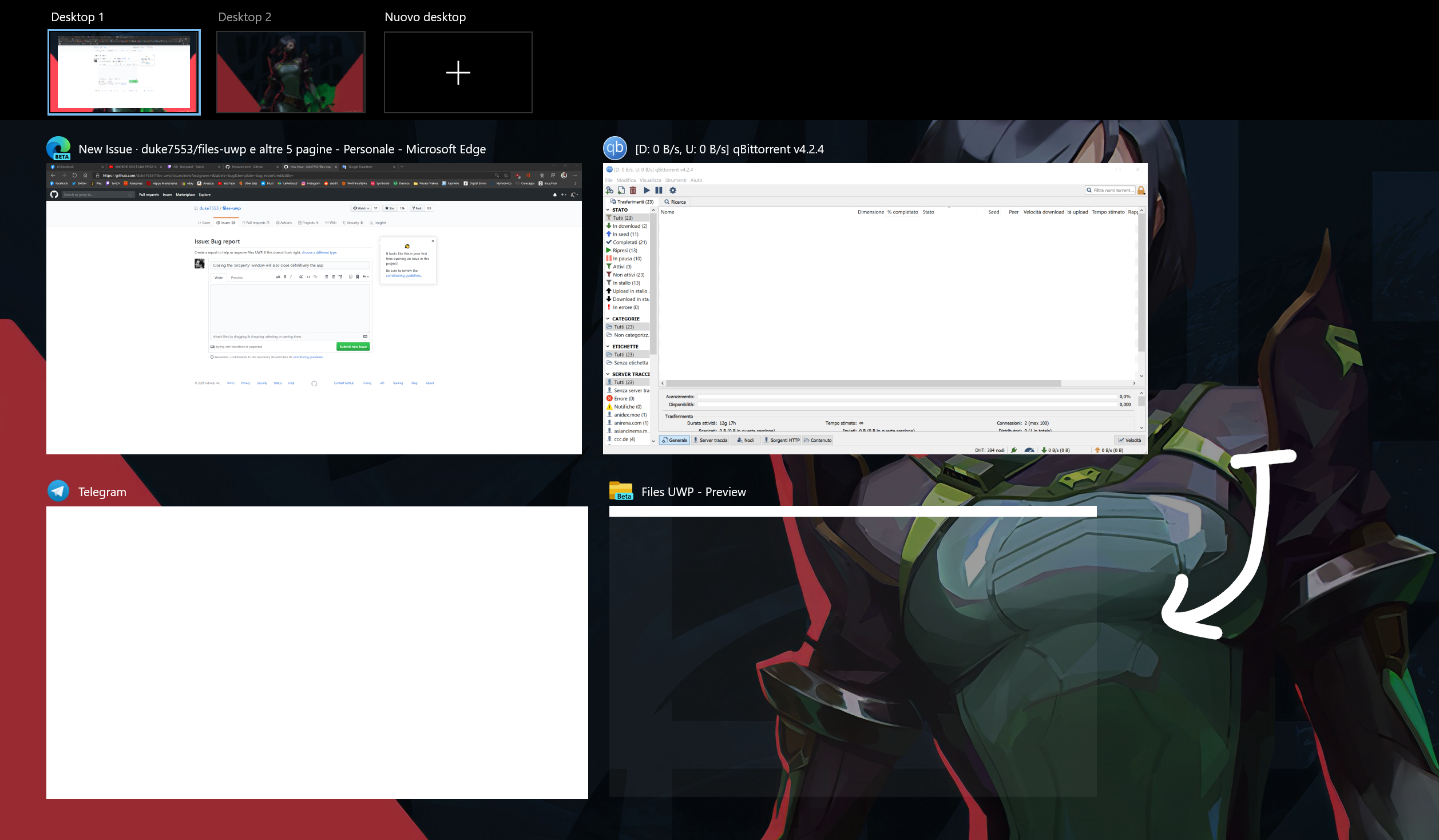This screenshot has width=1439, height=840.
Task: Click the red trash delete icon in qBittorrent
Action: pos(633,191)
